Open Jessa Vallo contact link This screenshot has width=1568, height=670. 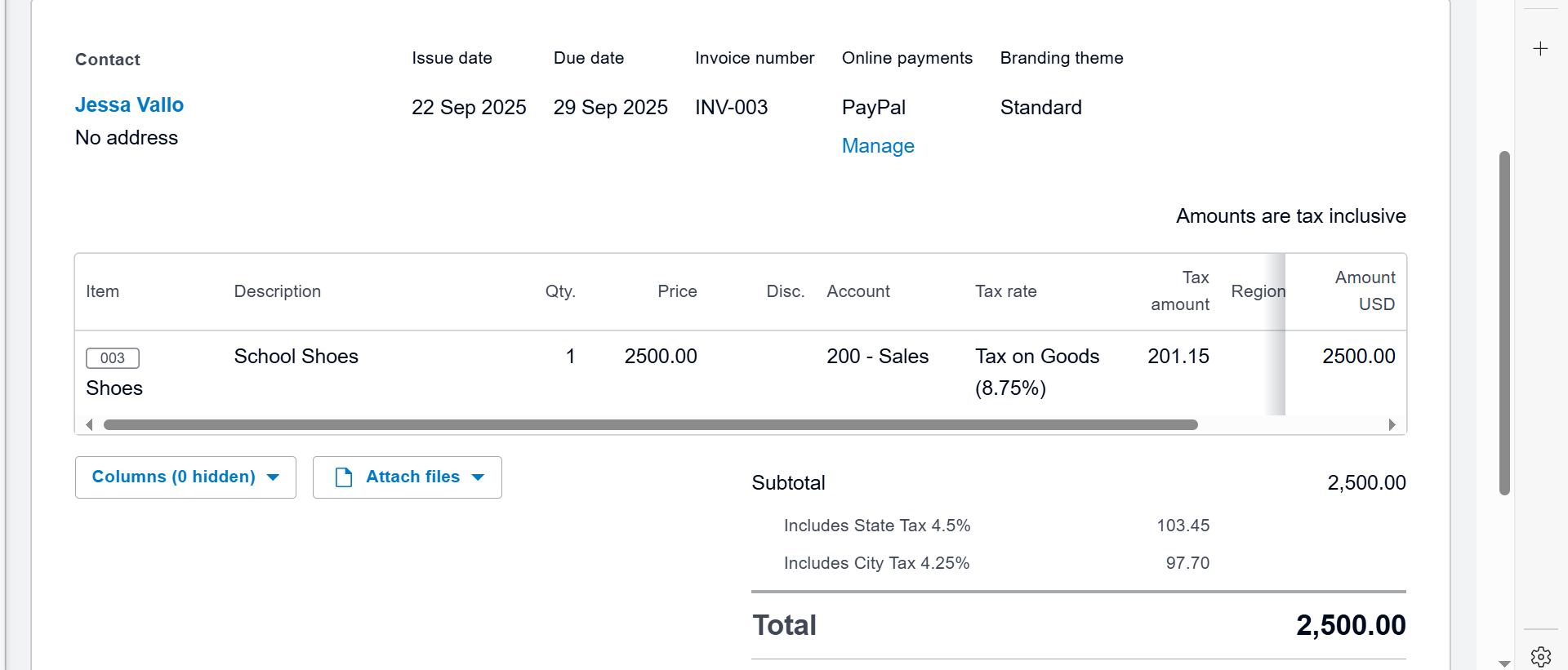tap(129, 105)
